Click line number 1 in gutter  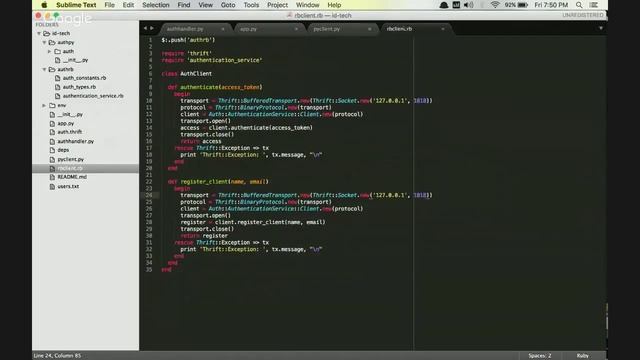click(150, 40)
